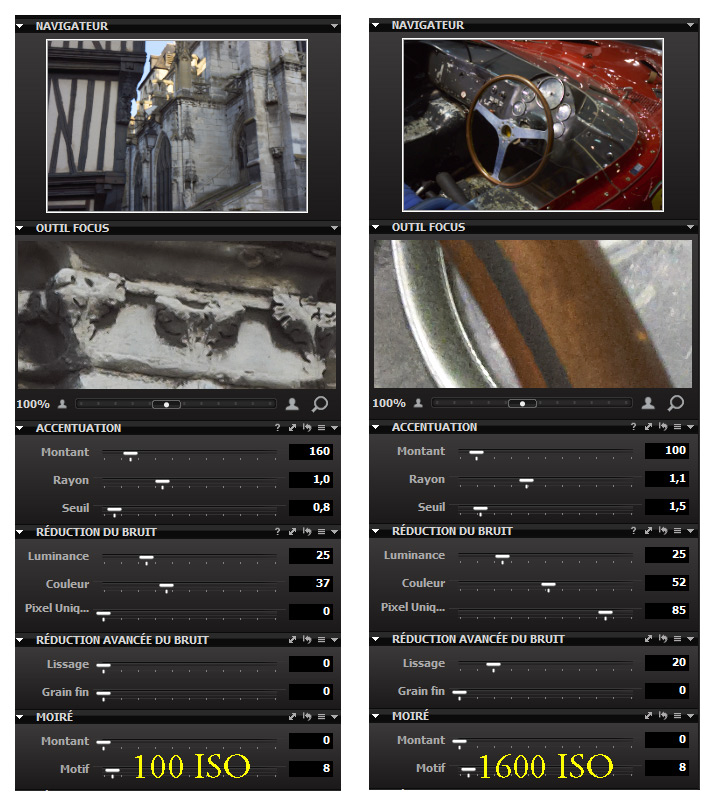Open Réduction avancée du bruit presets, 1600 ISO panel
The height and width of the screenshot is (812, 718).
point(678,639)
